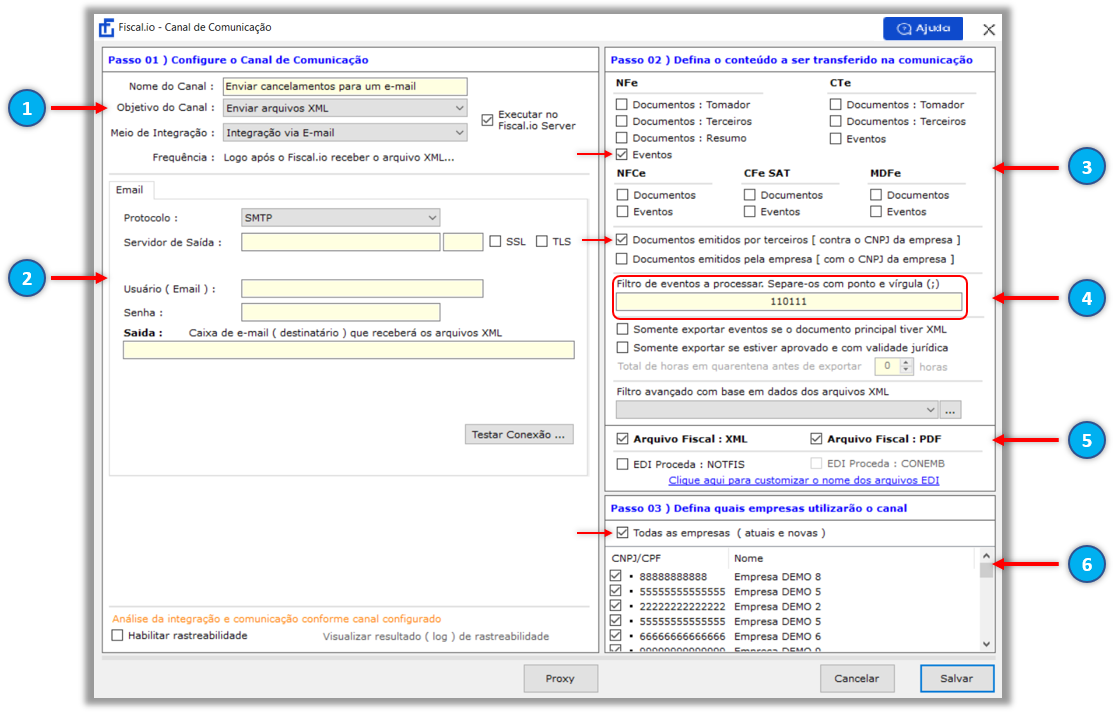Uncheck the NFe Eventos checkbox

[x=622, y=155]
